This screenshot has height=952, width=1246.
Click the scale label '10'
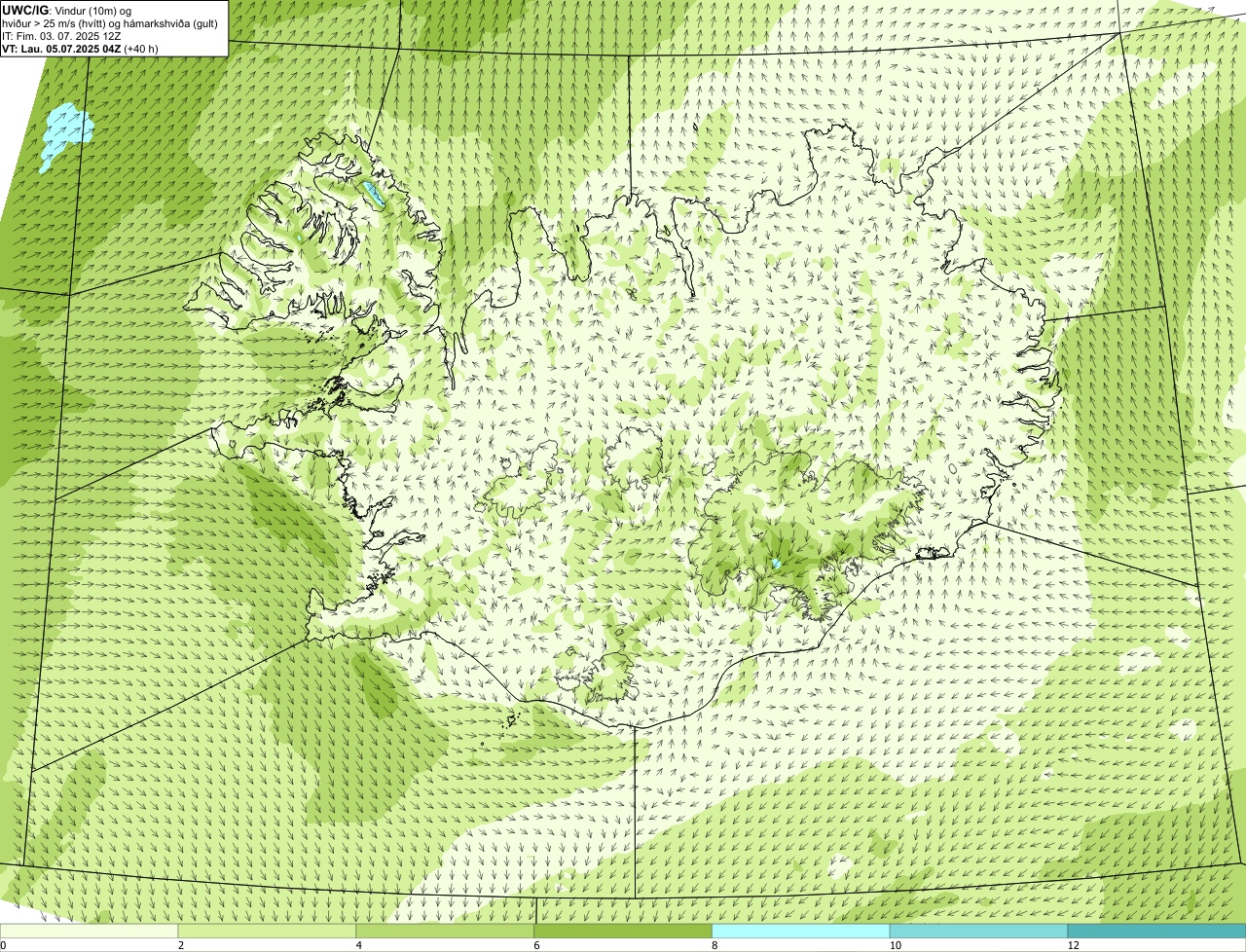(894, 945)
